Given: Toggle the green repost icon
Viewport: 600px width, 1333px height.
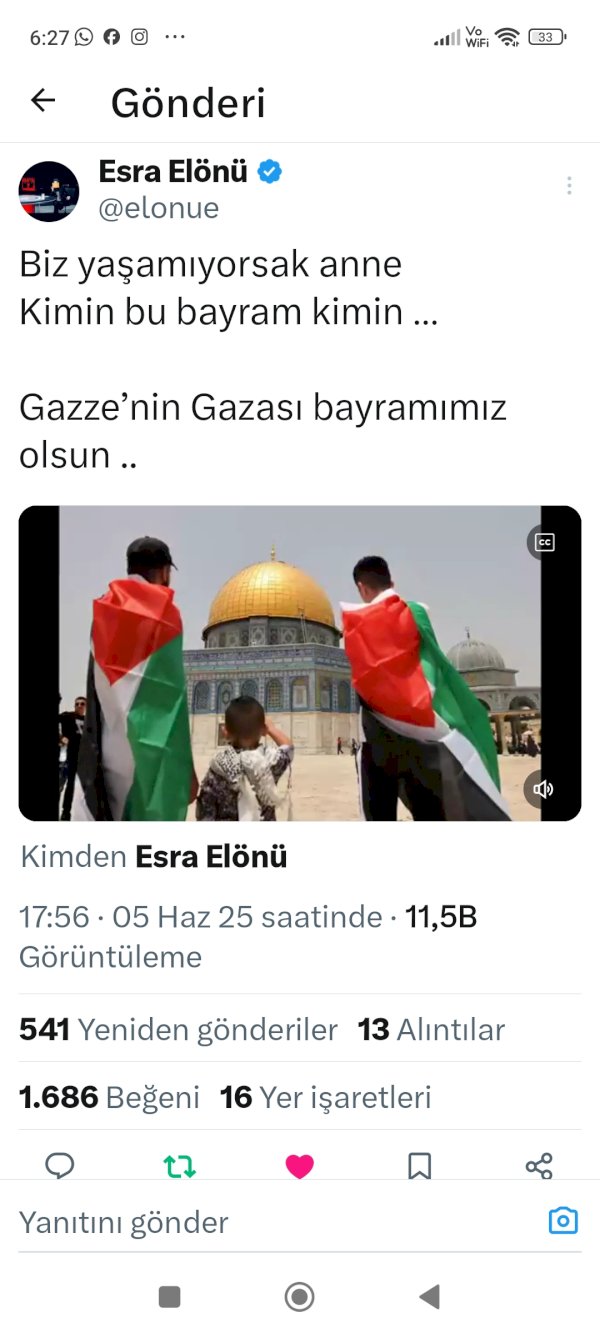Looking at the screenshot, I should click(x=180, y=1165).
